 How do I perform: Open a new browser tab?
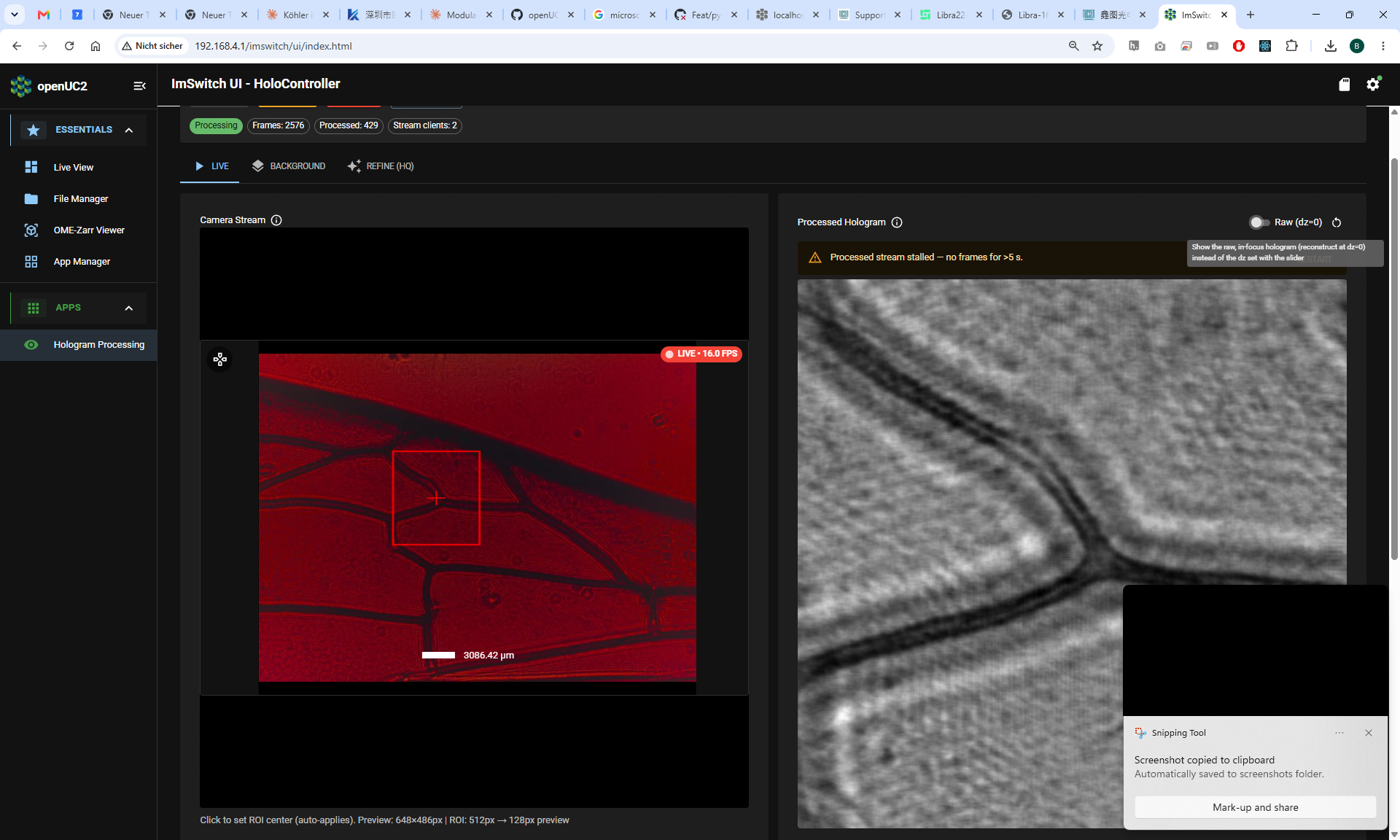1251,15
